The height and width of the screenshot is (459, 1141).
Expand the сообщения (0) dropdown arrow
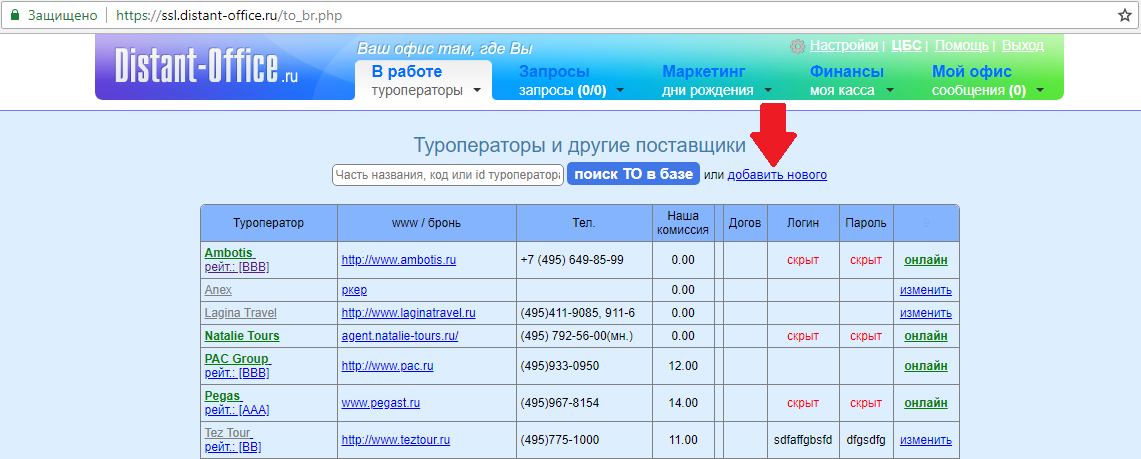click(x=1040, y=91)
